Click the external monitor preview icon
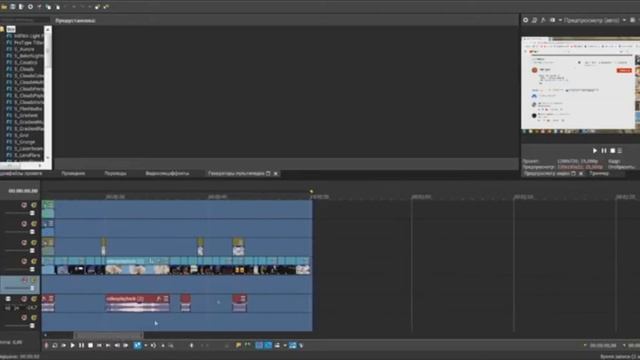Viewport: 640px width, 360px height. [x=534, y=20]
